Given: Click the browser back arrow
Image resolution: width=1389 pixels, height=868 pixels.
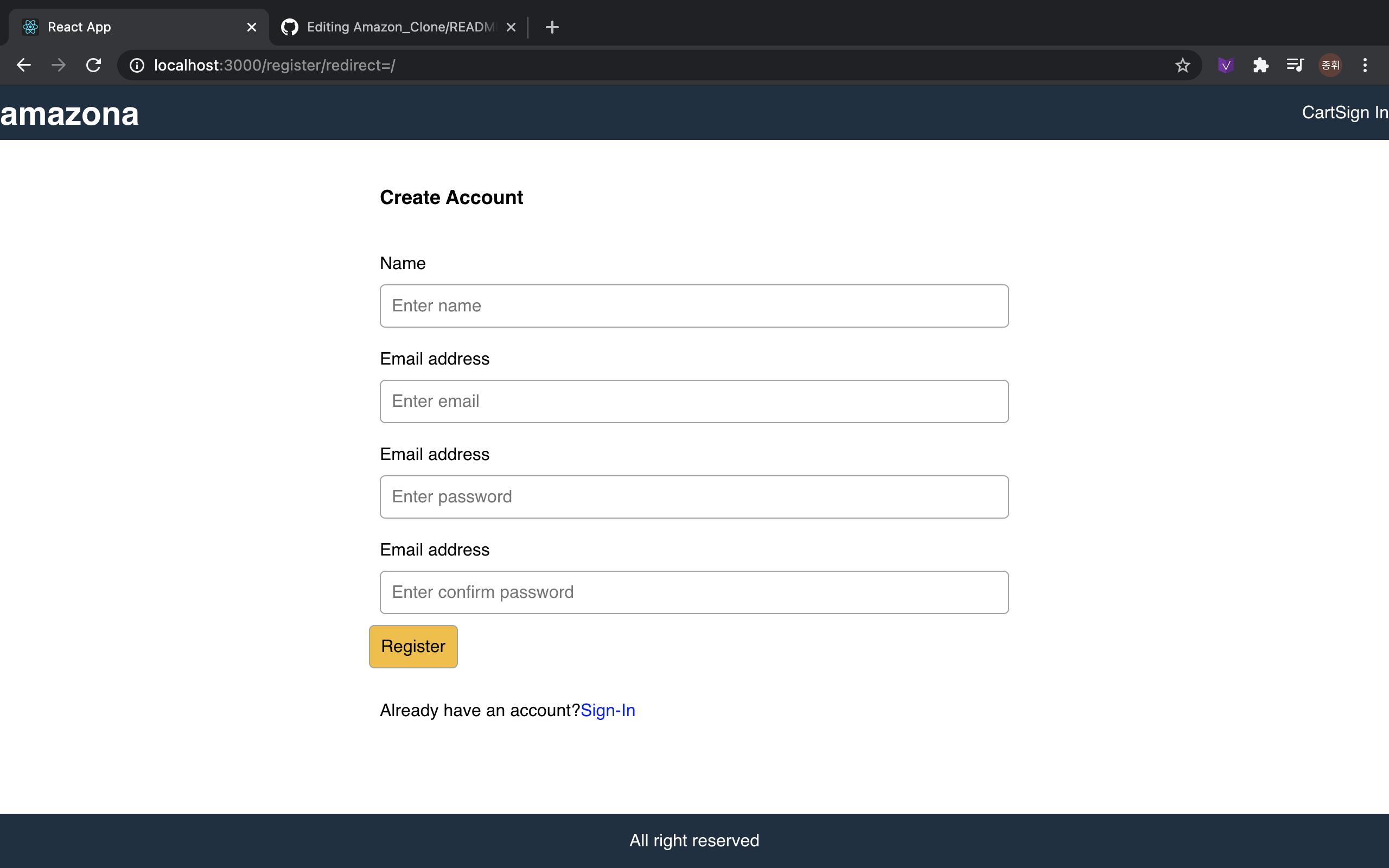Looking at the screenshot, I should 23,65.
